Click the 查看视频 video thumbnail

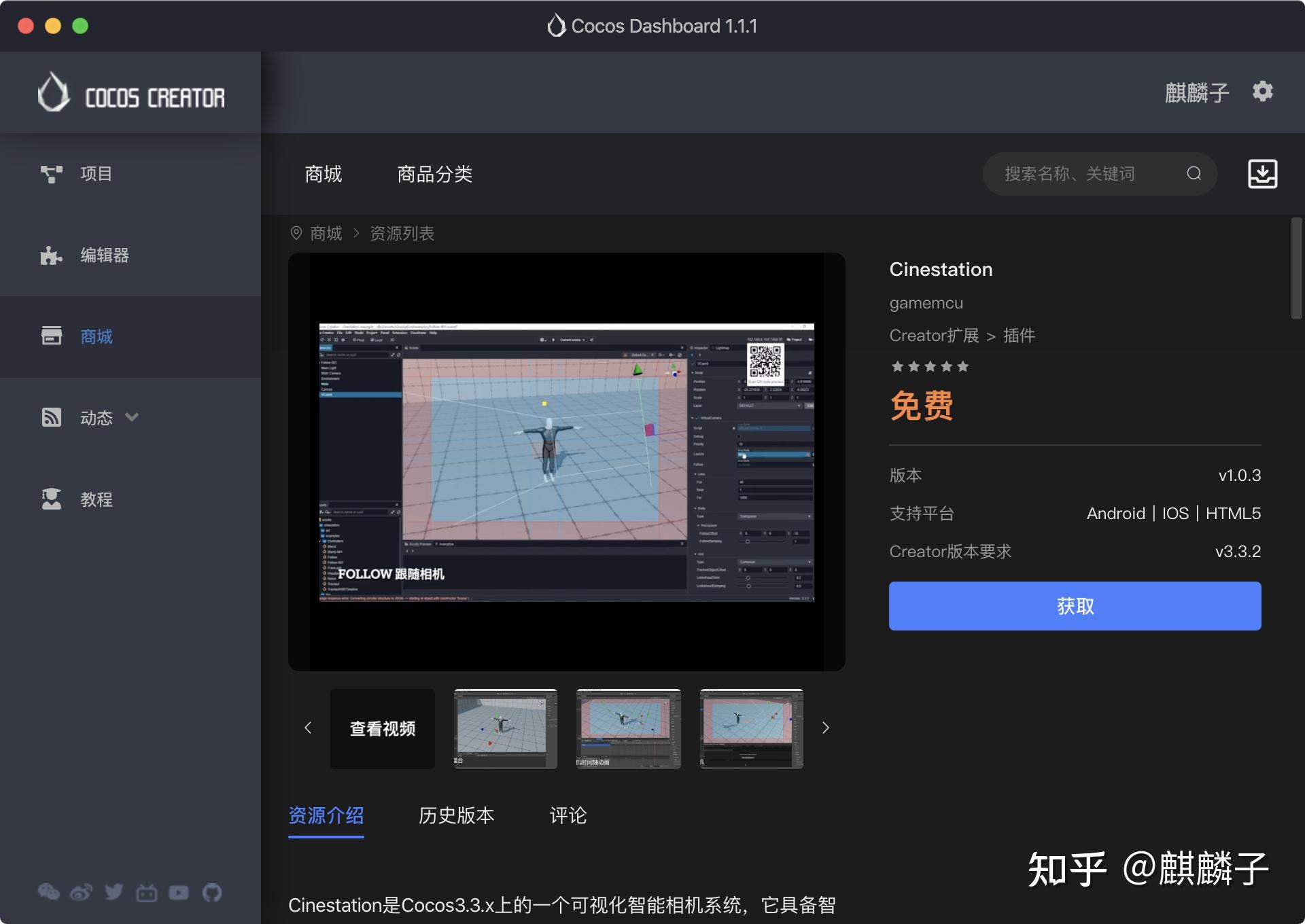381,728
